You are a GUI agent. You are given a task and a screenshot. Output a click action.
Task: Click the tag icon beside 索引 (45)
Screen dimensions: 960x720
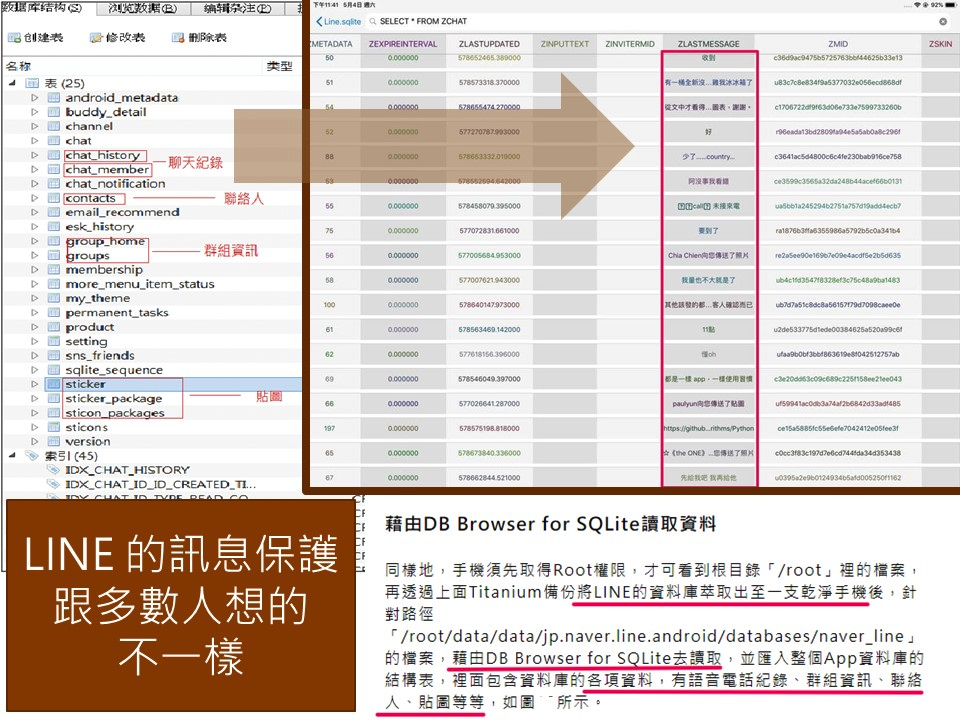tap(32, 456)
